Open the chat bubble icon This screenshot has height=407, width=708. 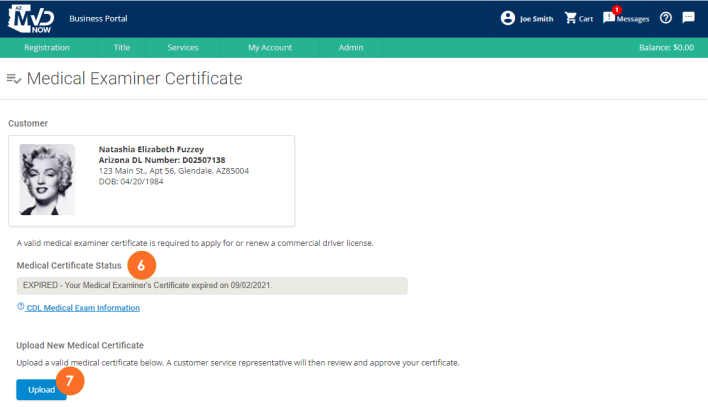(x=688, y=18)
